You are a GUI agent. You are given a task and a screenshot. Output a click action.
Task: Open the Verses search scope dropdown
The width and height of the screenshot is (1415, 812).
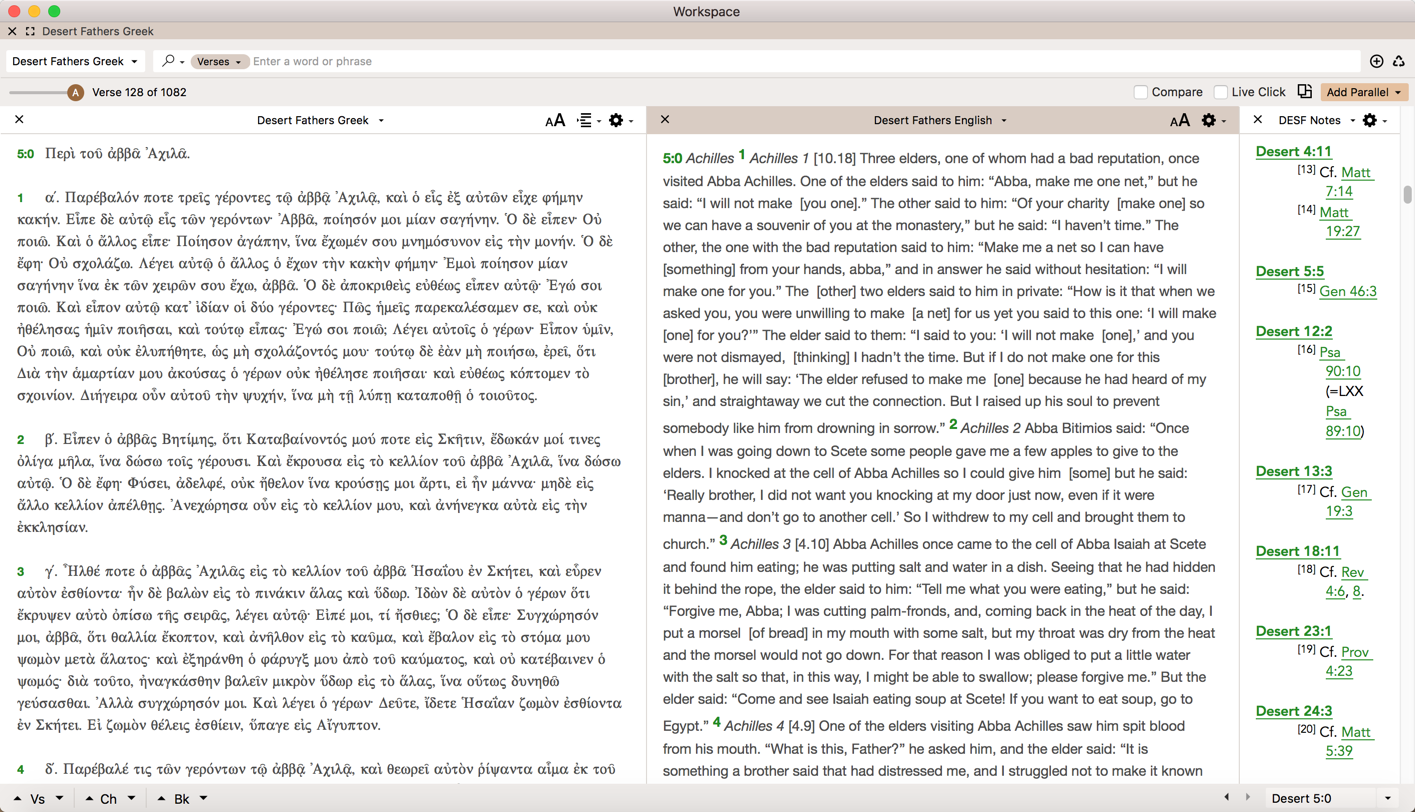218,62
